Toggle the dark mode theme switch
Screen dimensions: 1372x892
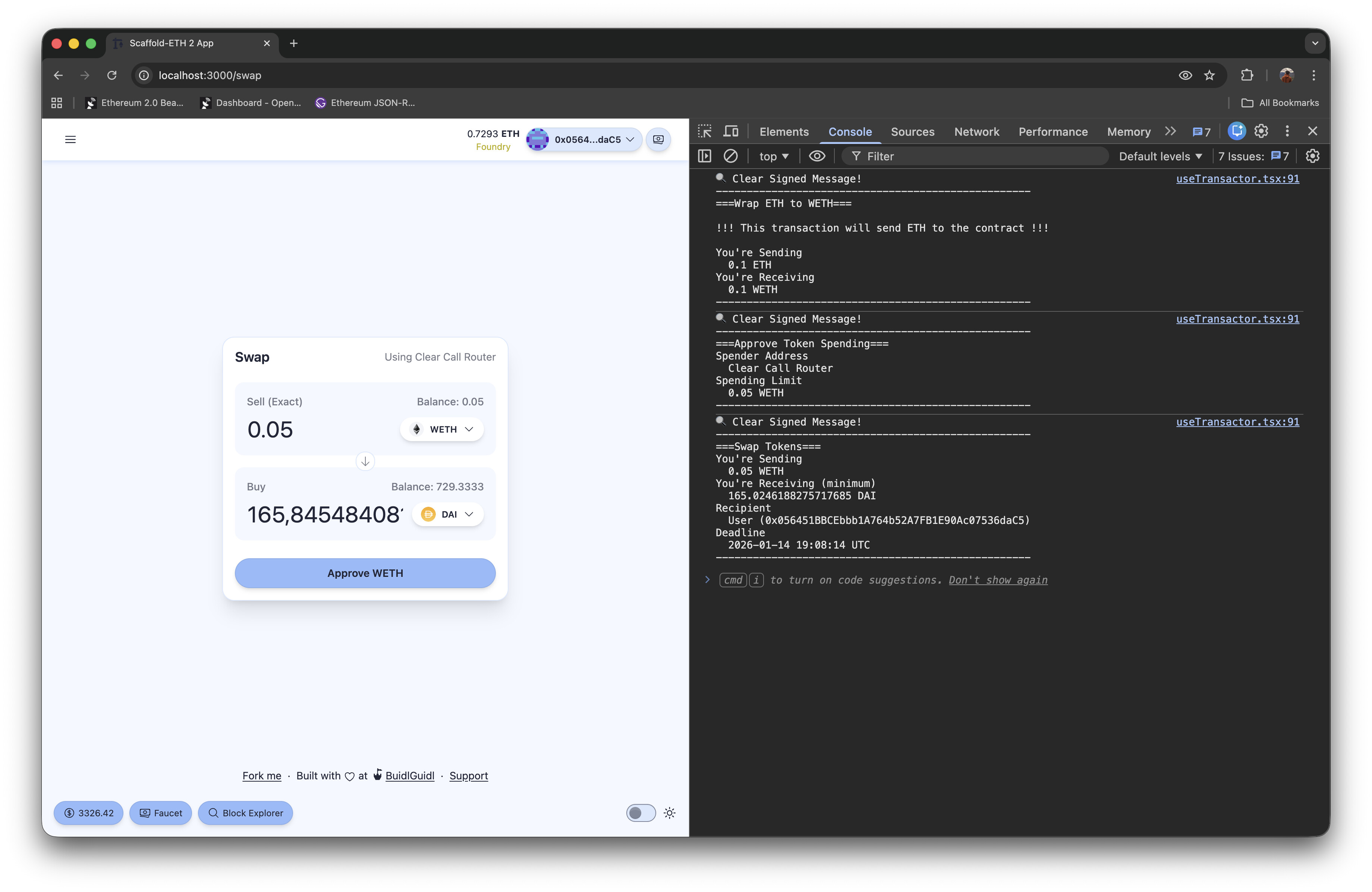[641, 813]
